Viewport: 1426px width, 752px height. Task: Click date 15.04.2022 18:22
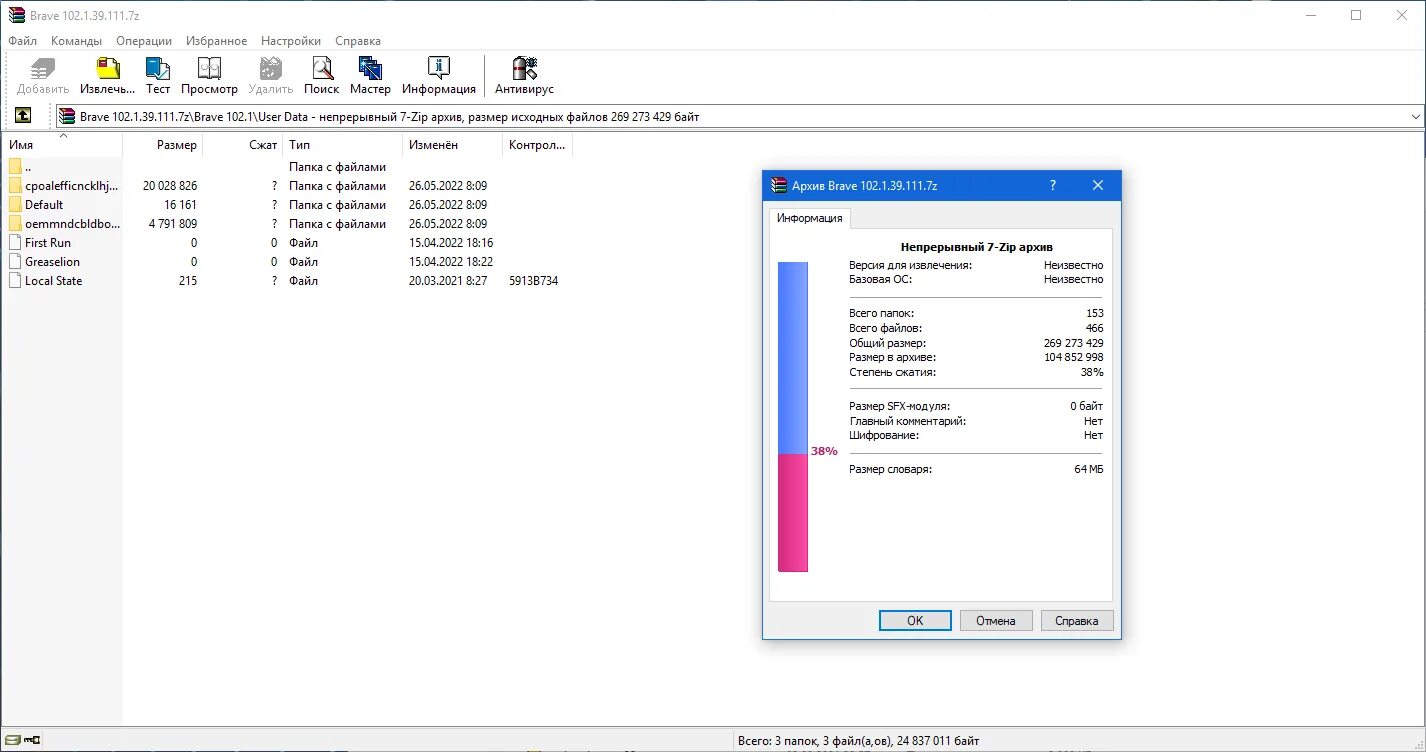point(451,262)
